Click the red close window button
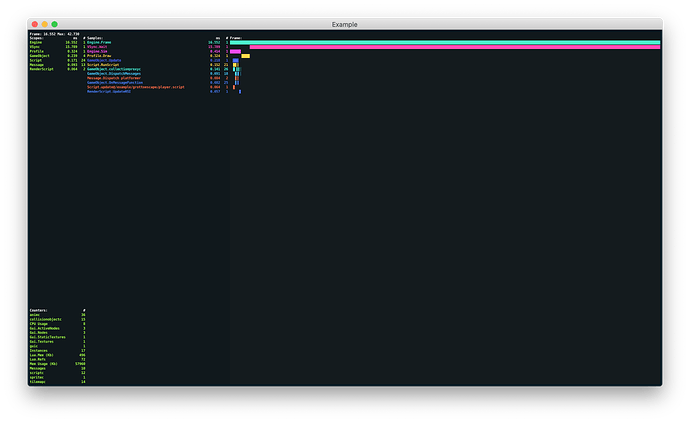 35,23
